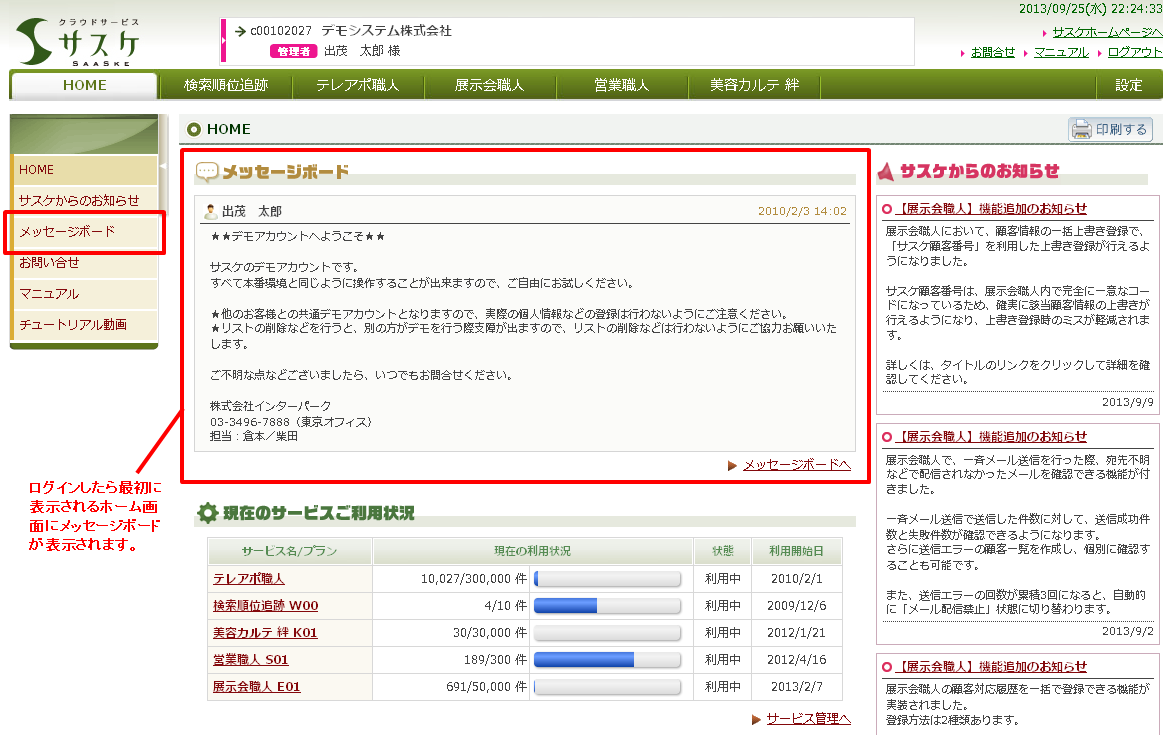The image size is (1163, 735).
Task: Click the arrow icon before メッセージボードへ
Action: coord(732,465)
